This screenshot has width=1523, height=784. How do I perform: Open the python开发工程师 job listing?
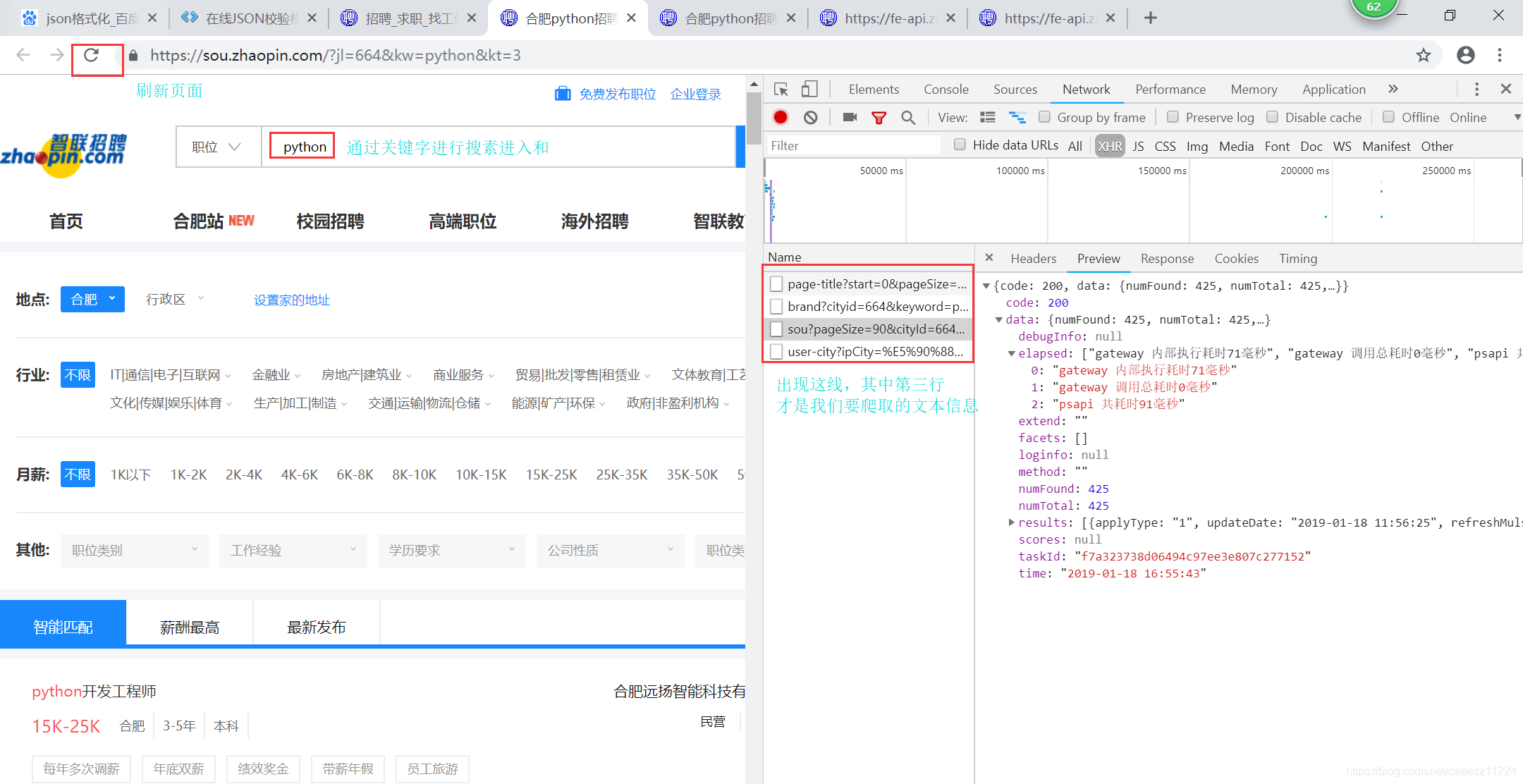(x=94, y=691)
